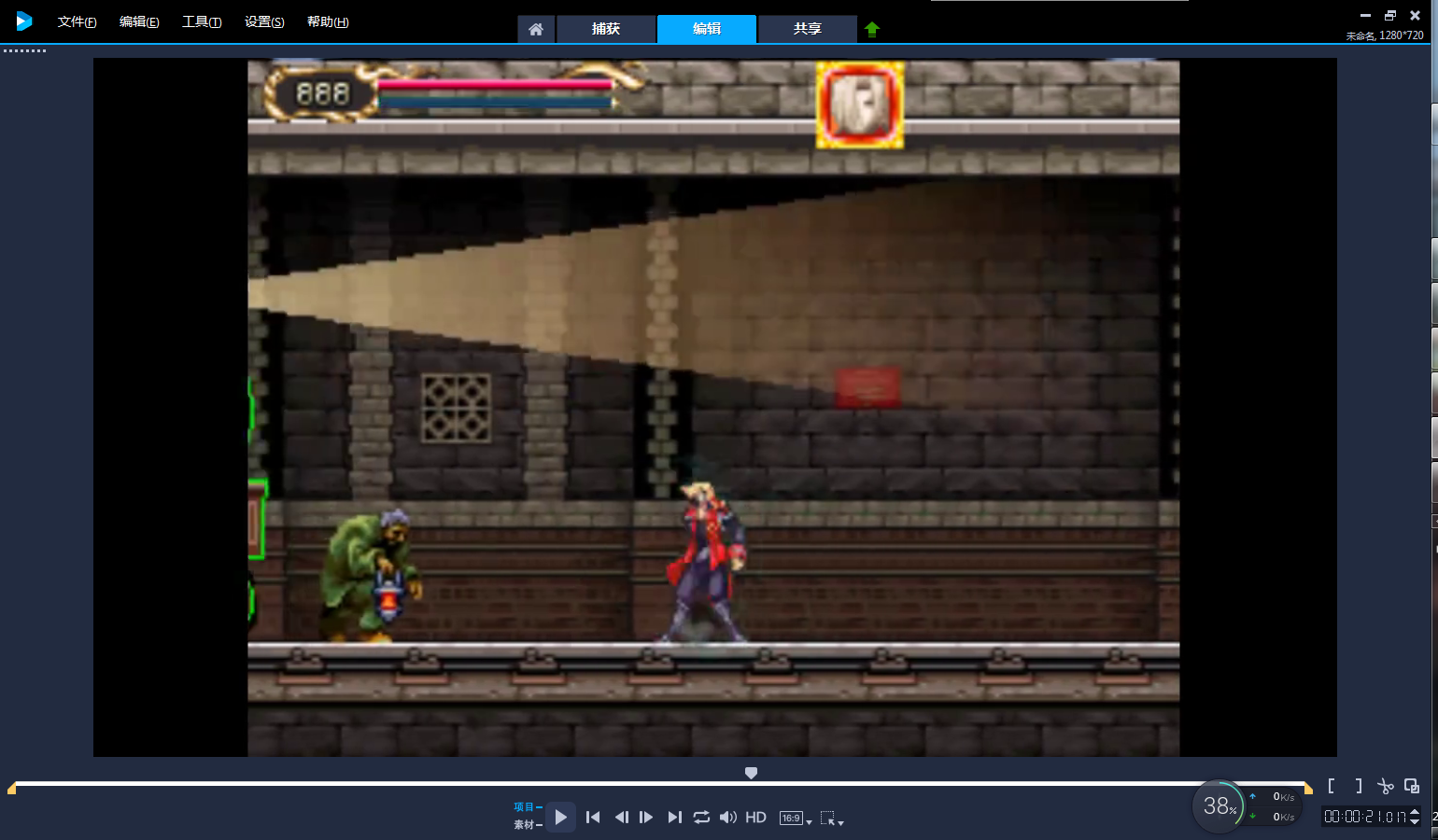1438x840 pixels.
Task: Click the game video preview frame
Action: [713, 408]
